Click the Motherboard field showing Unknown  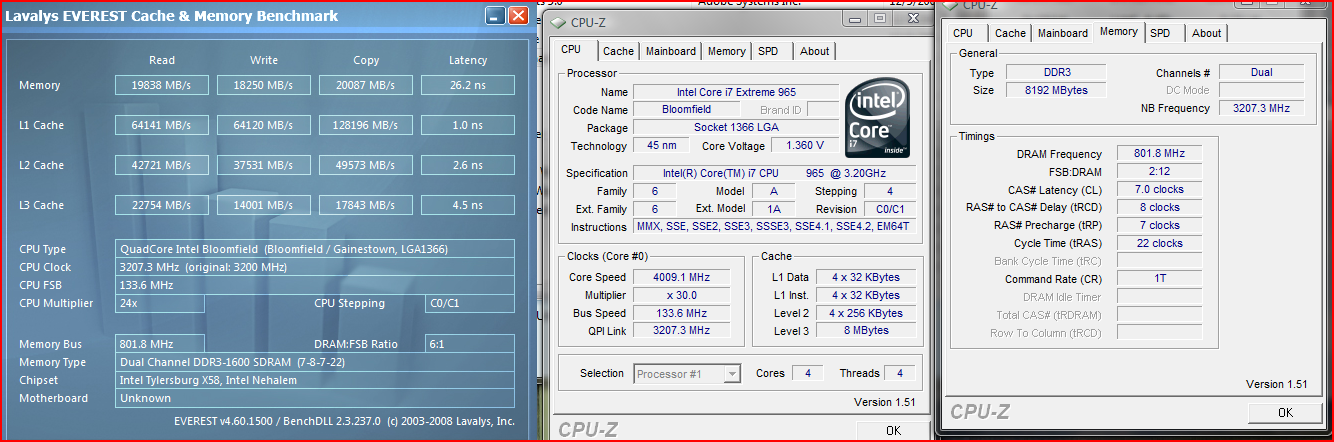(315, 398)
